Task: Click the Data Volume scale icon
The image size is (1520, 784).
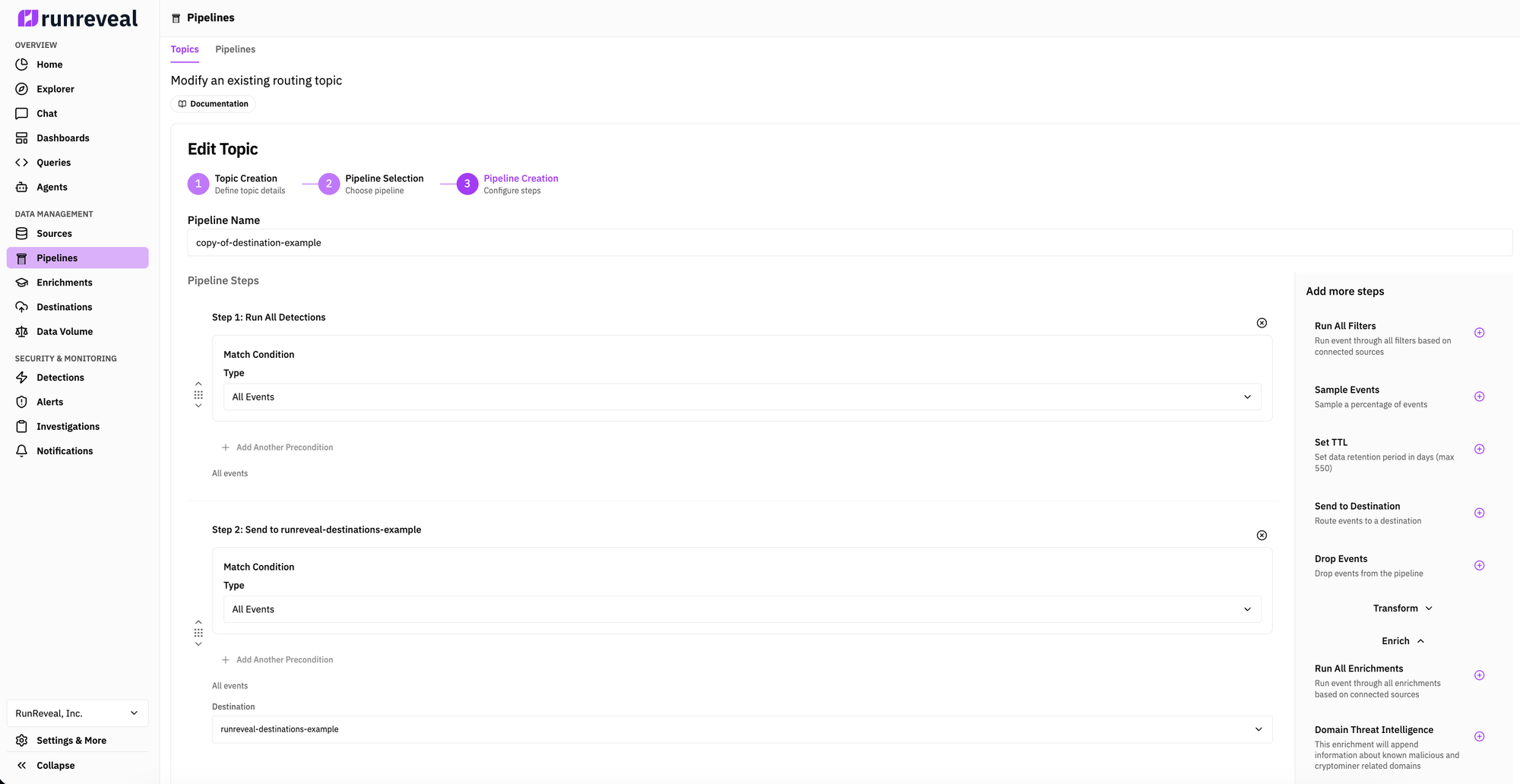Action: pyautogui.click(x=22, y=331)
